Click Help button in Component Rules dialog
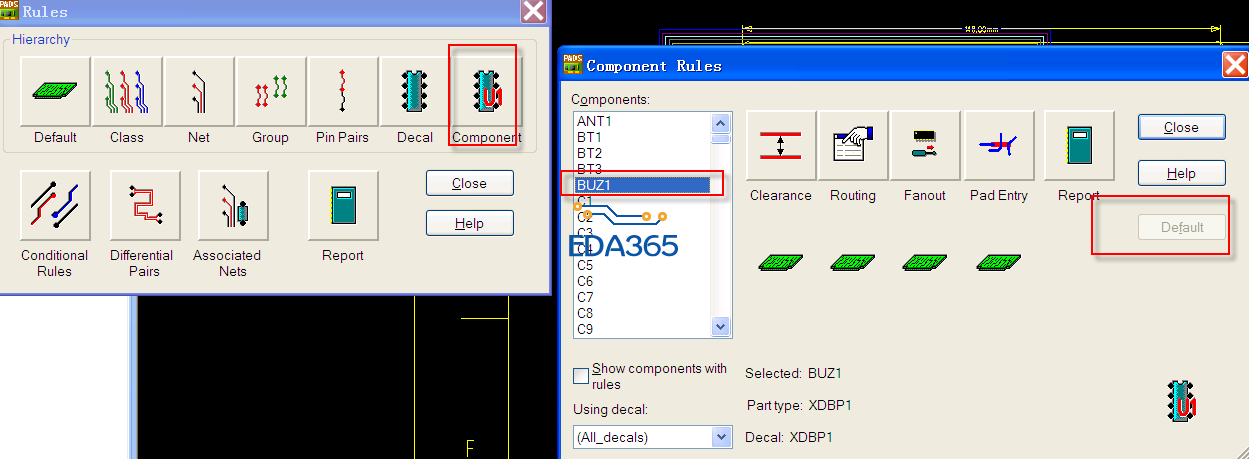The height and width of the screenshot is (459, 1249). (x=1182, y=173)
